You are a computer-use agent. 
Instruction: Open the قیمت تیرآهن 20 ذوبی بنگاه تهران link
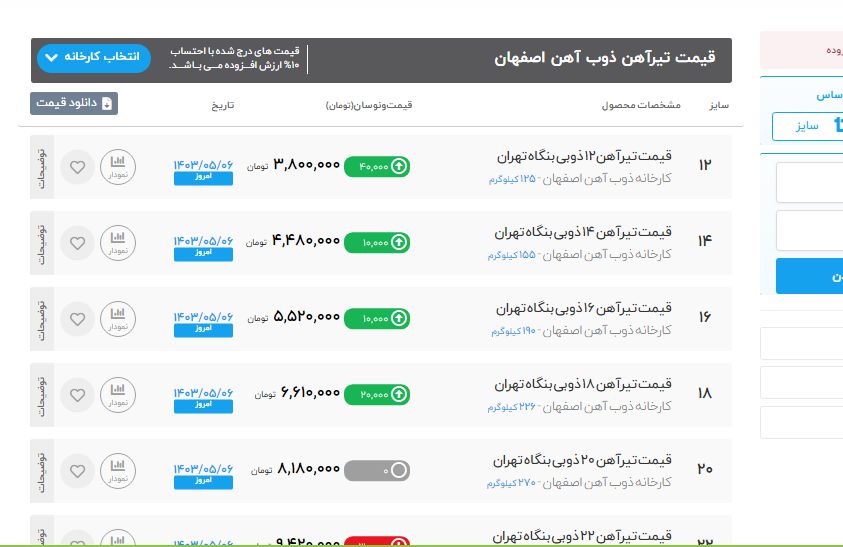(584, 461)
